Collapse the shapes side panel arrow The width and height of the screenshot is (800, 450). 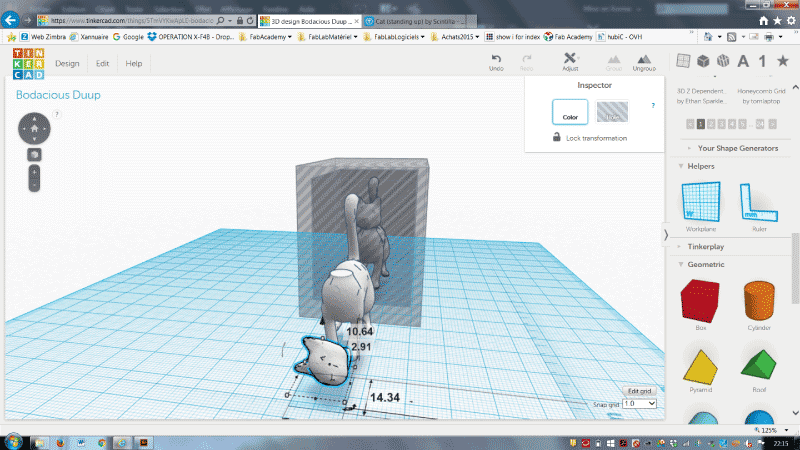(666, 235)
